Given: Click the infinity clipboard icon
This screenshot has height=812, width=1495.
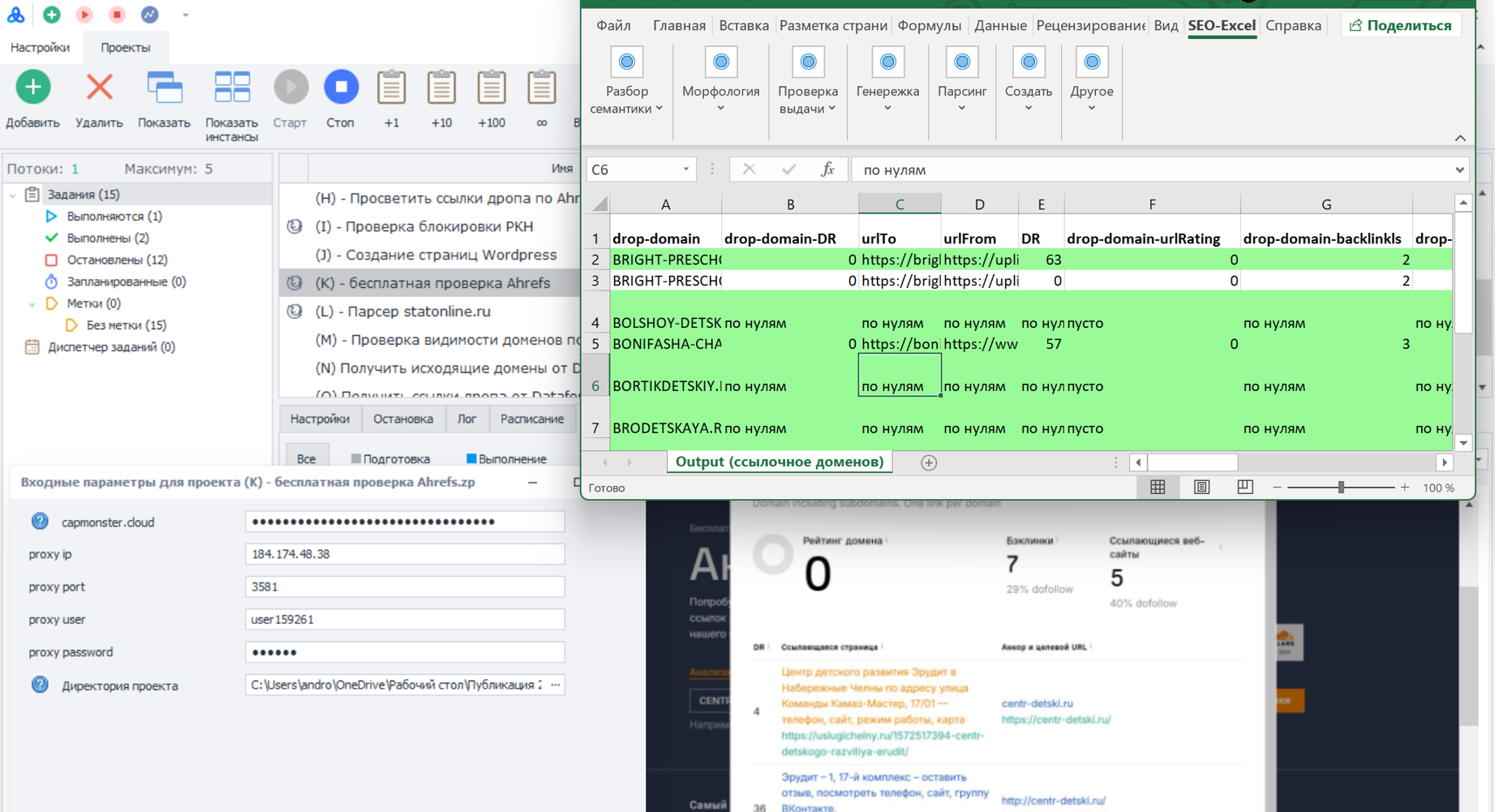Looking at the screenshot, I should pyautogui.click(x=542, y=87).
